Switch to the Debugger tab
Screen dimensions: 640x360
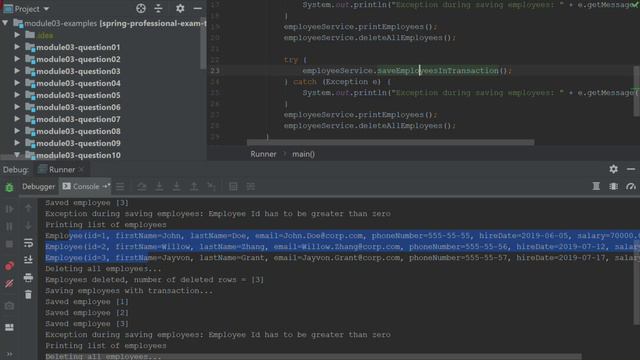point(38,187)
